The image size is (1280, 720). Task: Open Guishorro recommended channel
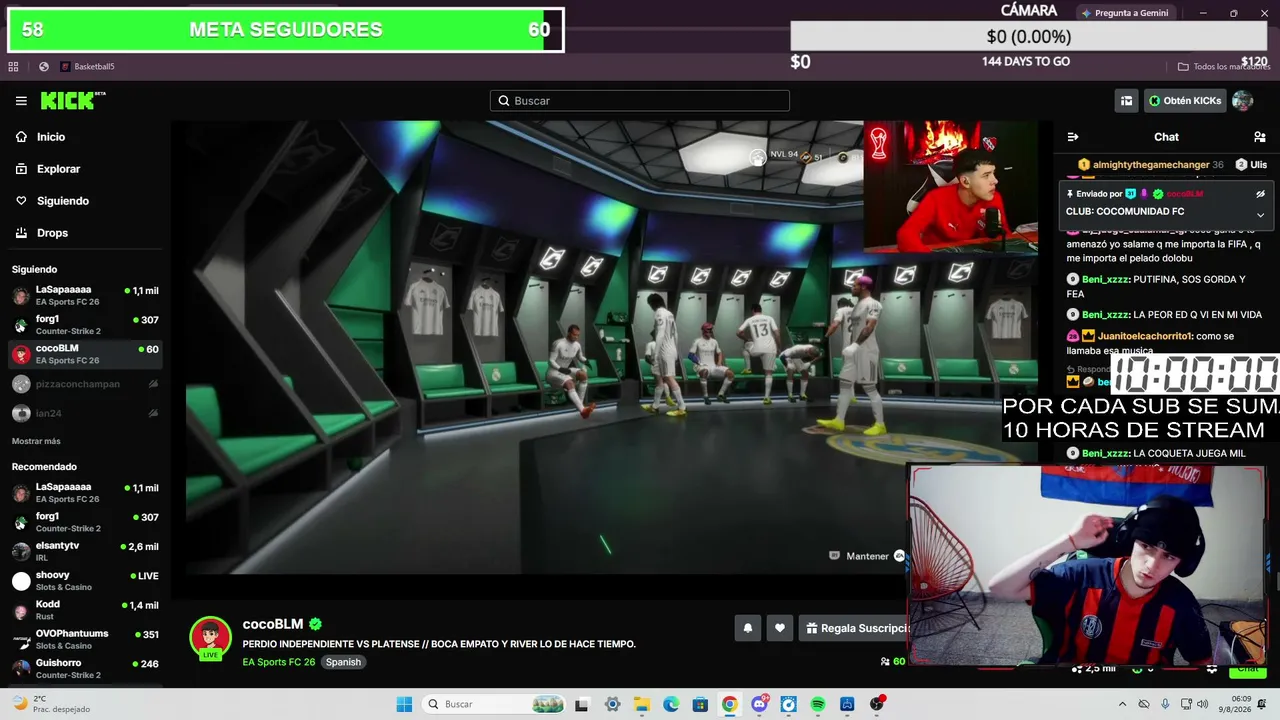click(85, 668)
